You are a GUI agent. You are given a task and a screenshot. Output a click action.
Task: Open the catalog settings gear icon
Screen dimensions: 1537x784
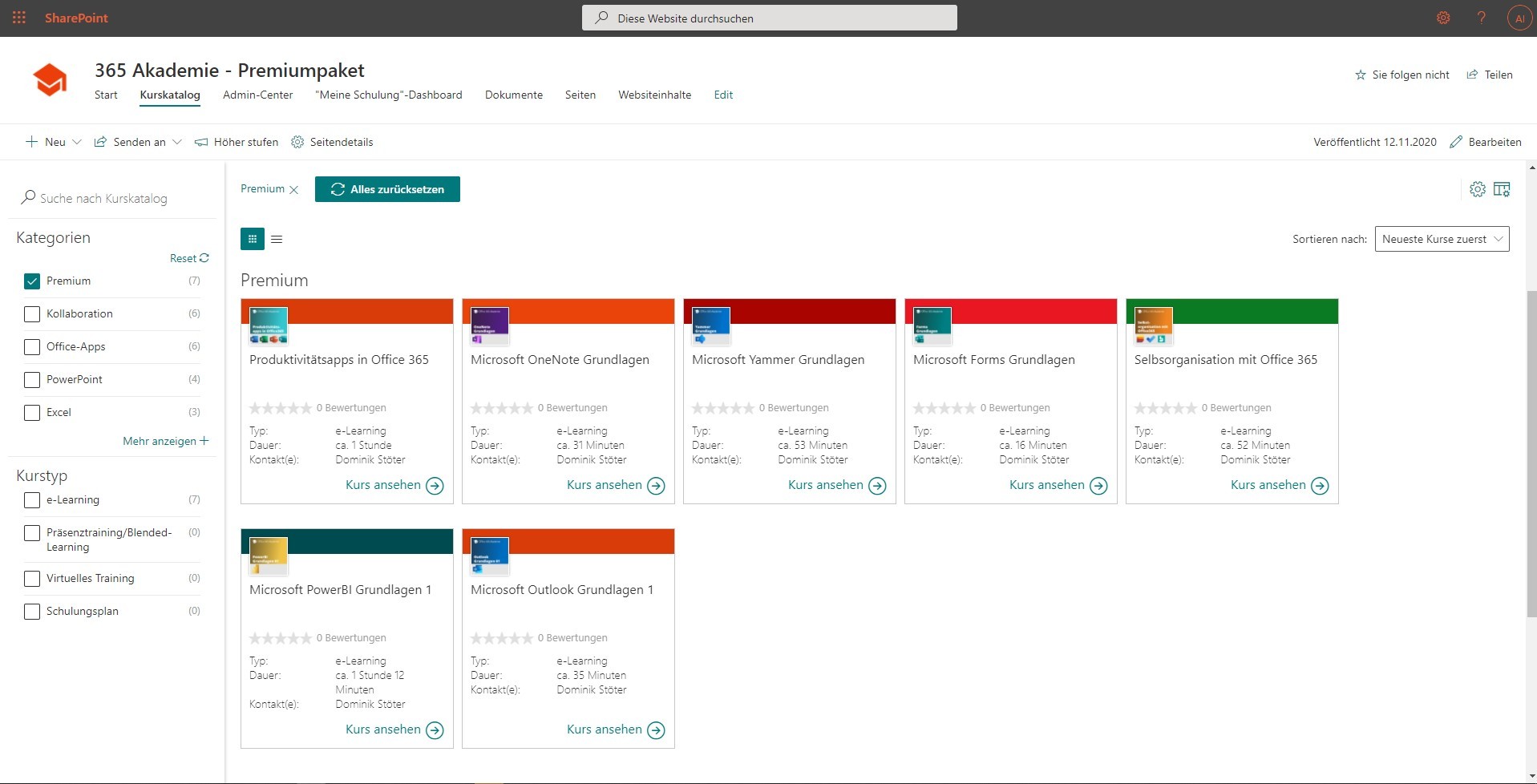tap(1478, 189)
